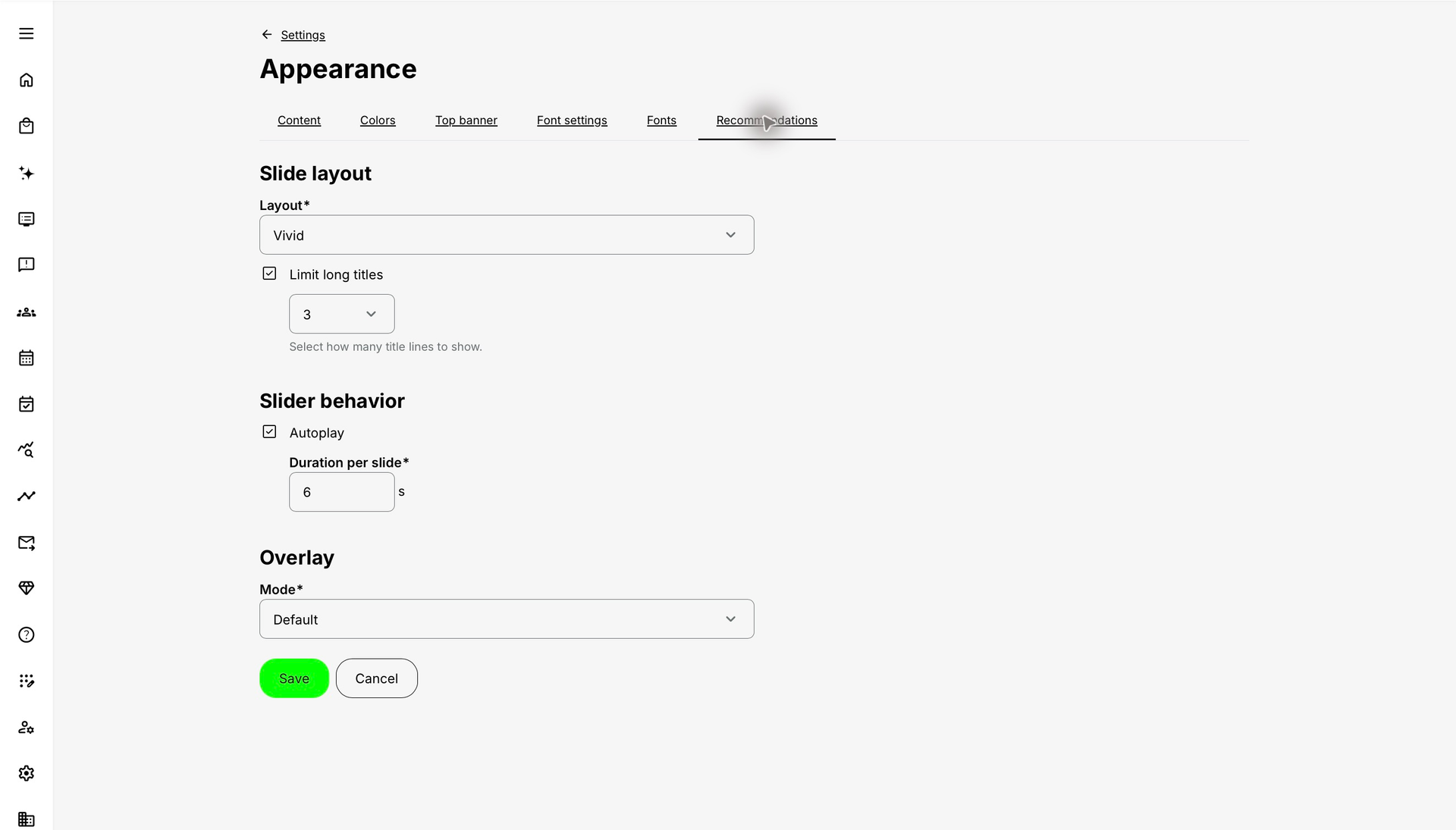Click the sparkle AI icon in sidebar
The height and width of the screenshot is (830, 1456).
27,173
